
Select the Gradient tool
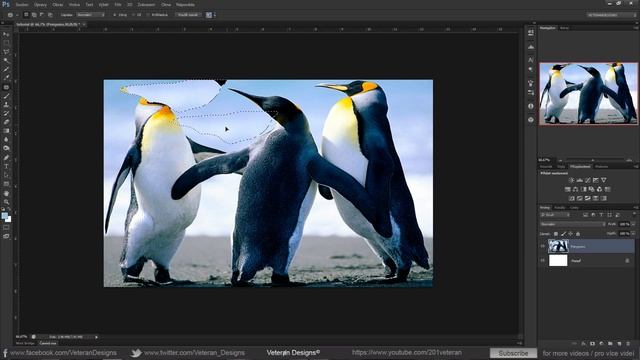coord(6,131)
